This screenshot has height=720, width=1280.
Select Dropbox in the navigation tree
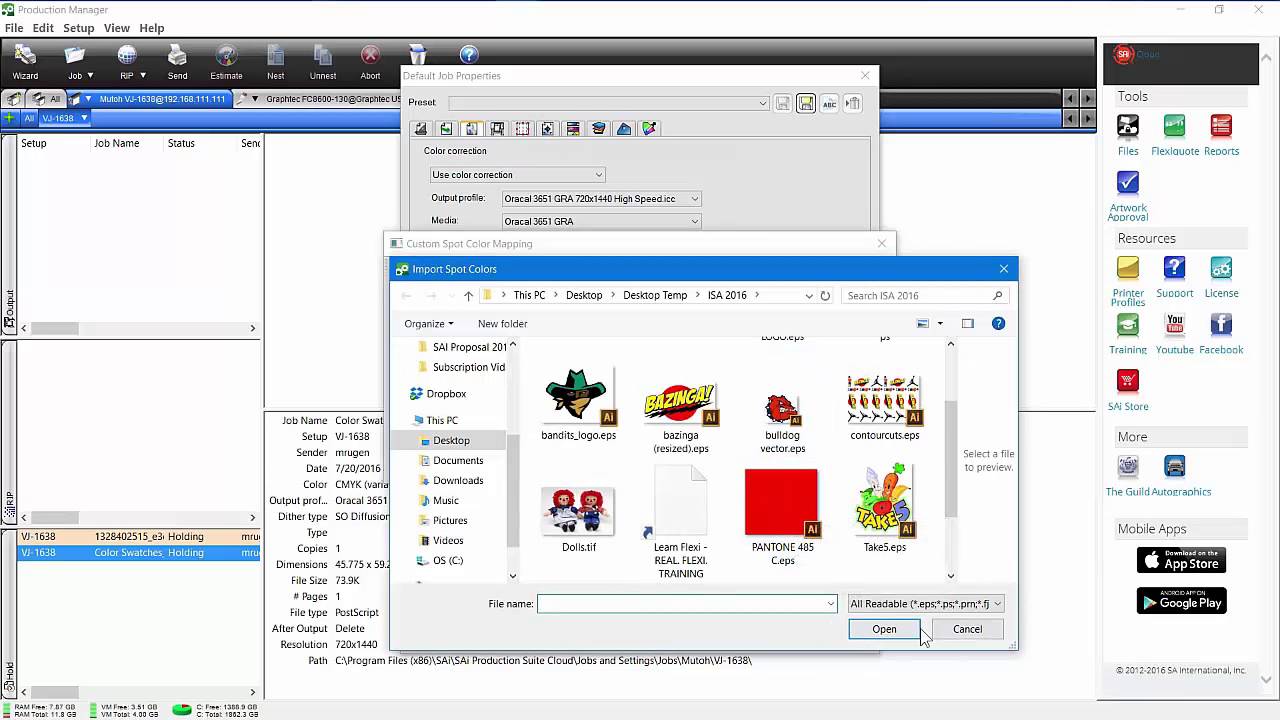click(x=446, y=394)
